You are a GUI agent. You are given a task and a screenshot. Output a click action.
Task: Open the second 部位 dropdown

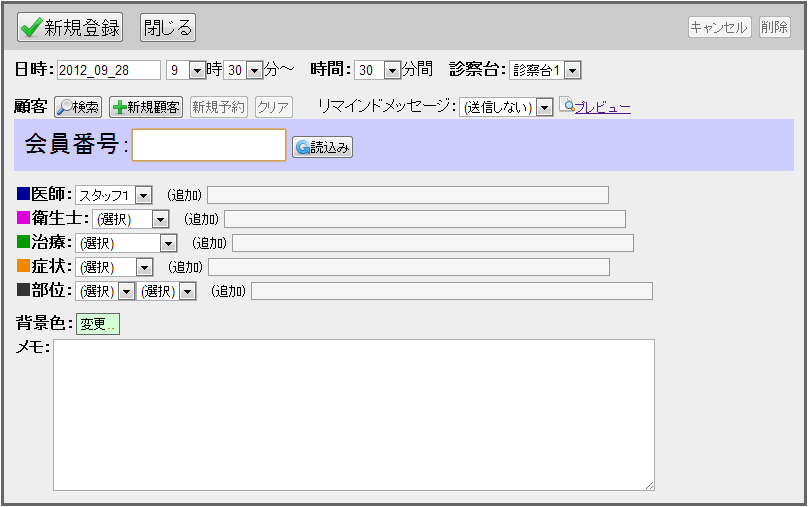pos(166,292)
